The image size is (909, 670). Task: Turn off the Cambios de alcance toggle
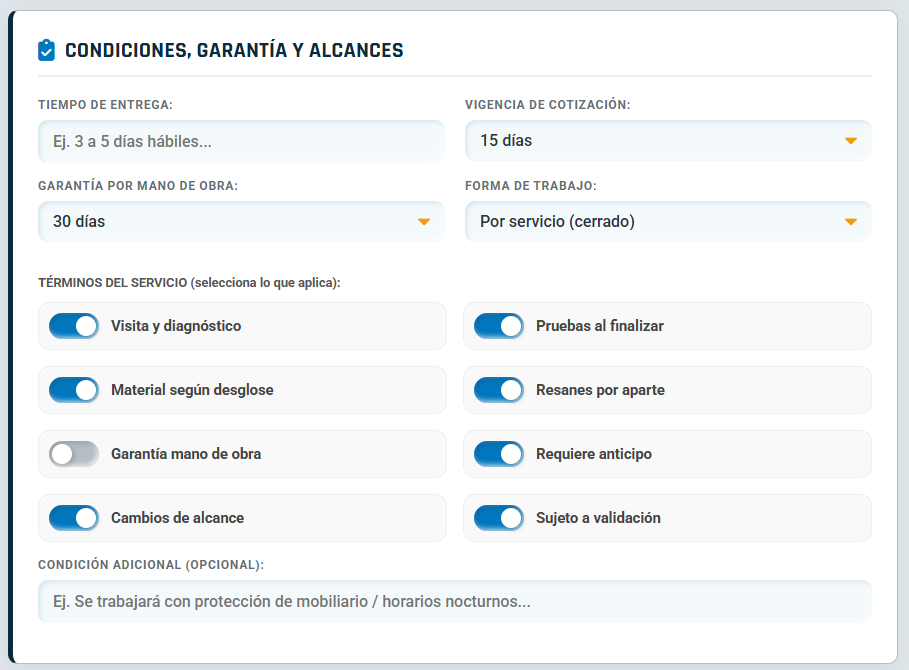72,518
